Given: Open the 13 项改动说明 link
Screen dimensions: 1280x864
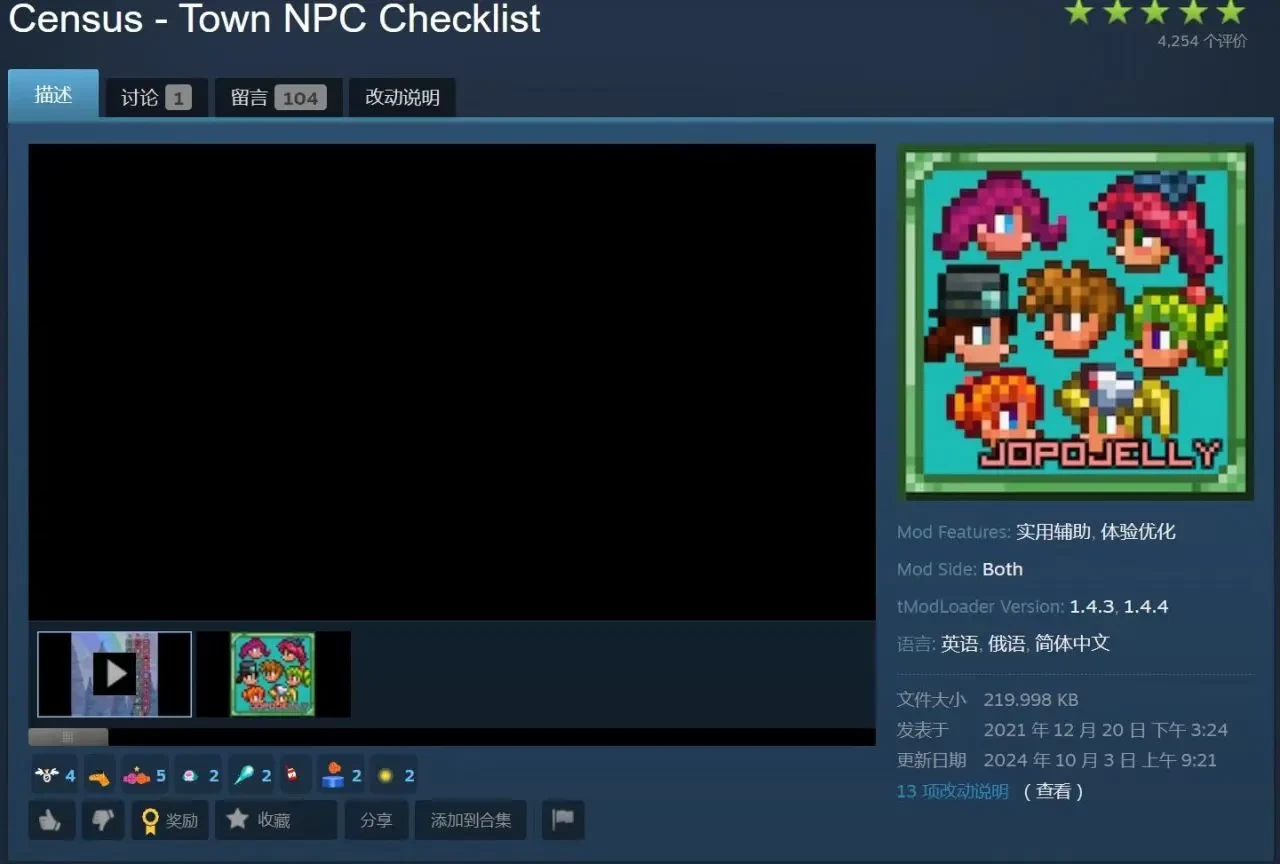Looking at the screenshot, I should pyautogui.click(x=952, y=791).
